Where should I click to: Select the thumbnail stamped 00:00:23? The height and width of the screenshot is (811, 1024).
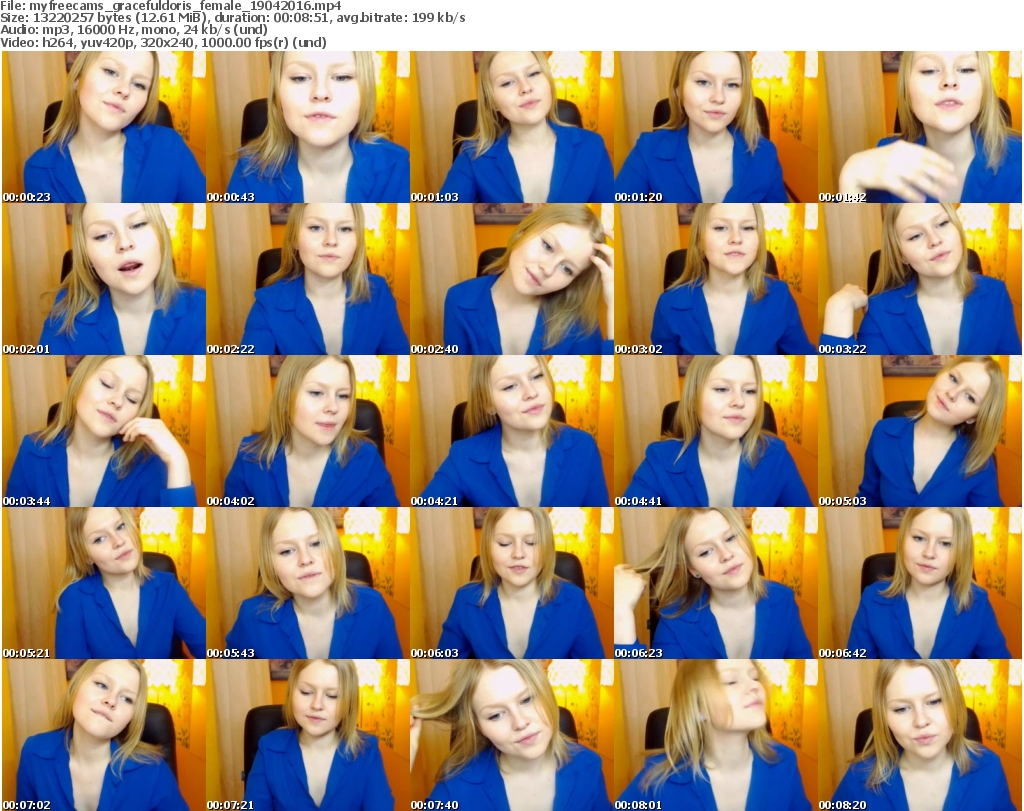(104, 127)
